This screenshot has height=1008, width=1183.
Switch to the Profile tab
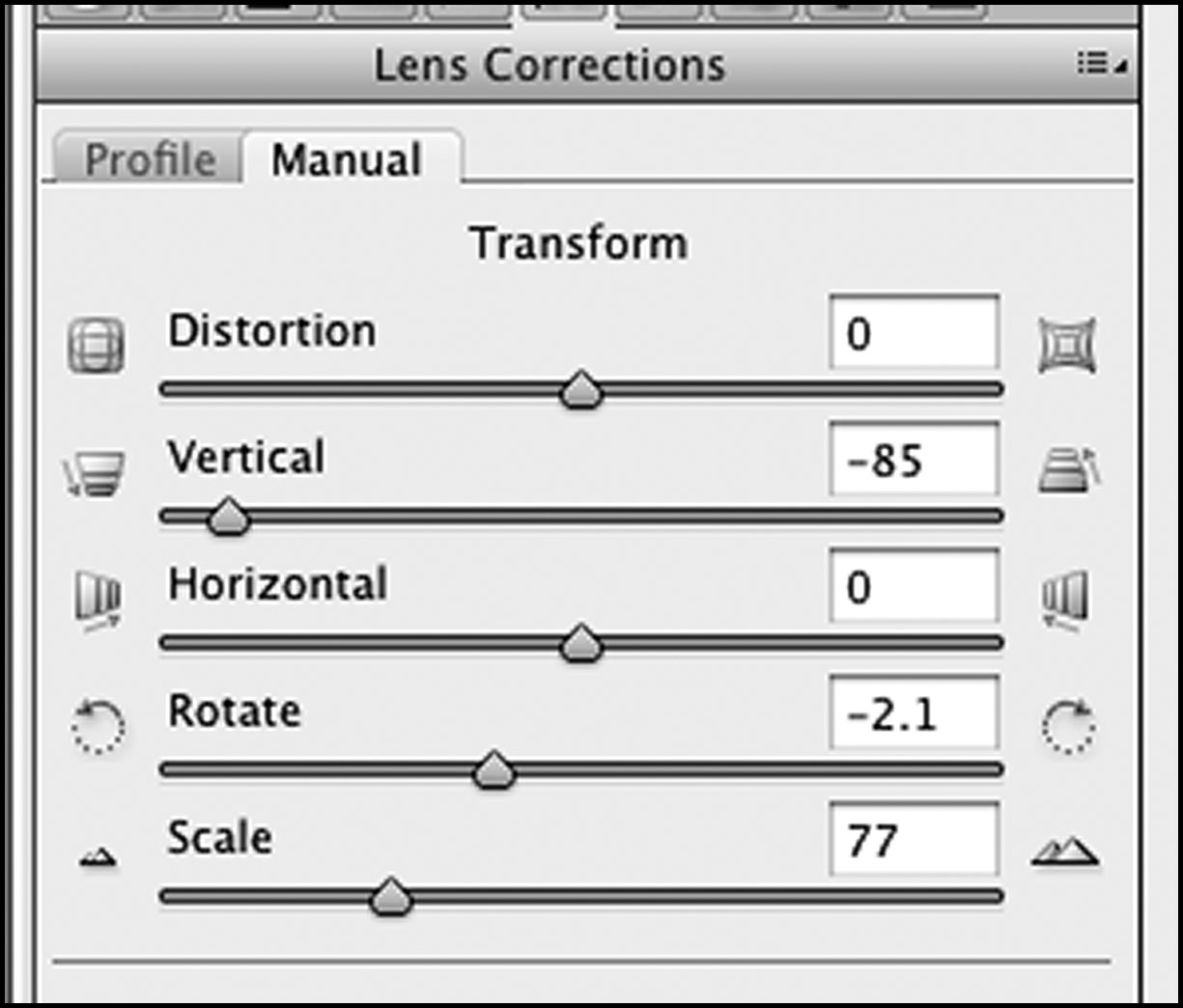150,159
